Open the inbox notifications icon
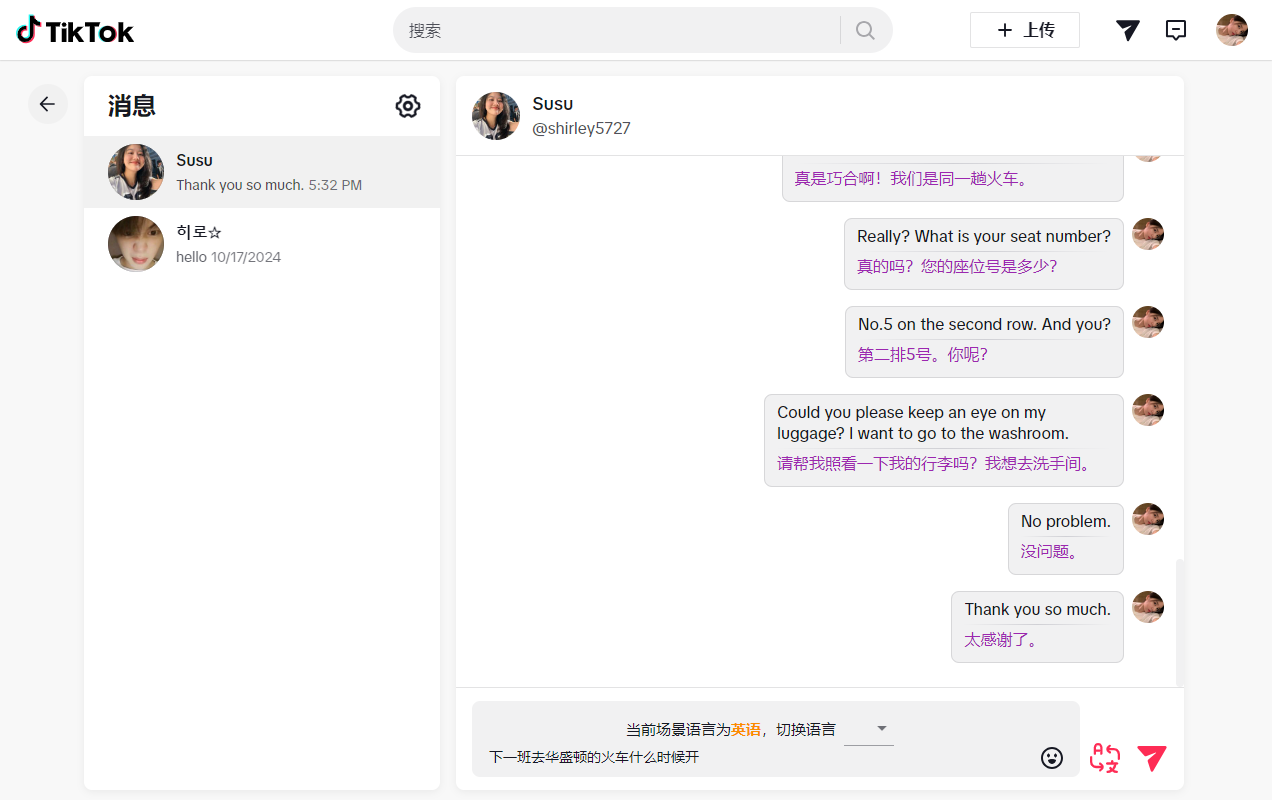The height and width of the screenshot is (800, 1280). point(1176,30)
